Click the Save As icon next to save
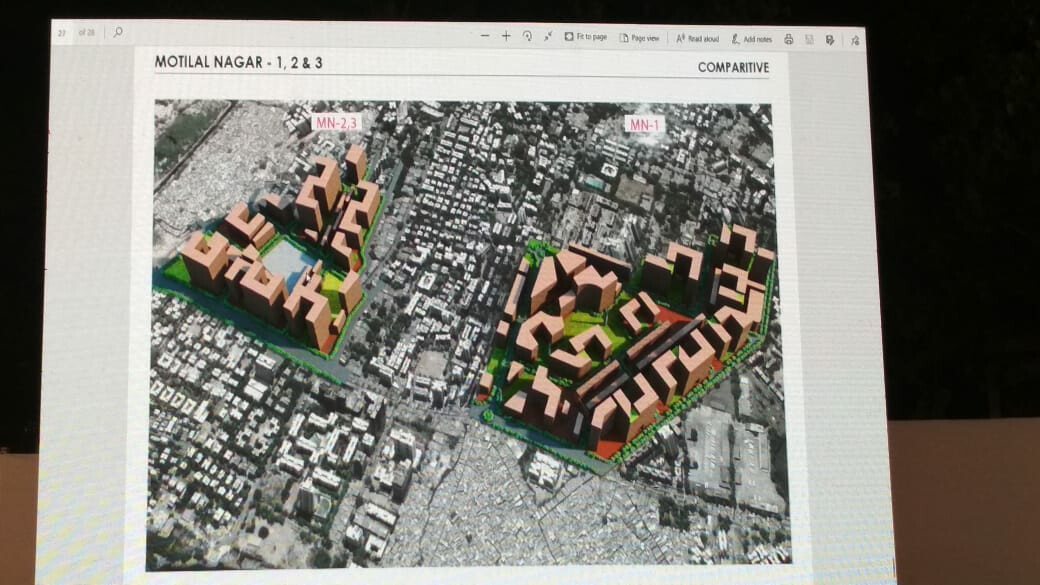 (830, 39)
